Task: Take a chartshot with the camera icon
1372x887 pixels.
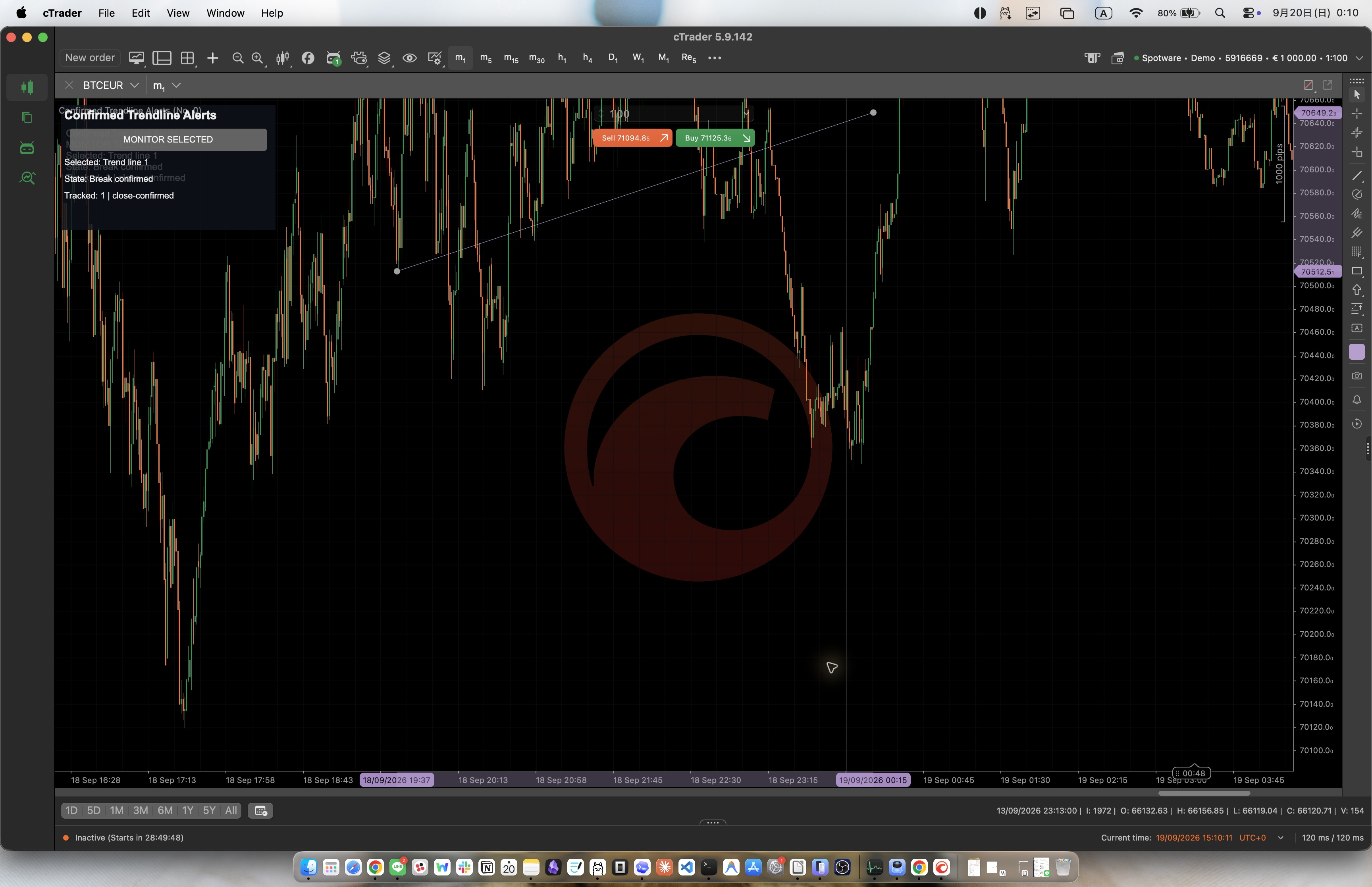Action: (1357, 376)
